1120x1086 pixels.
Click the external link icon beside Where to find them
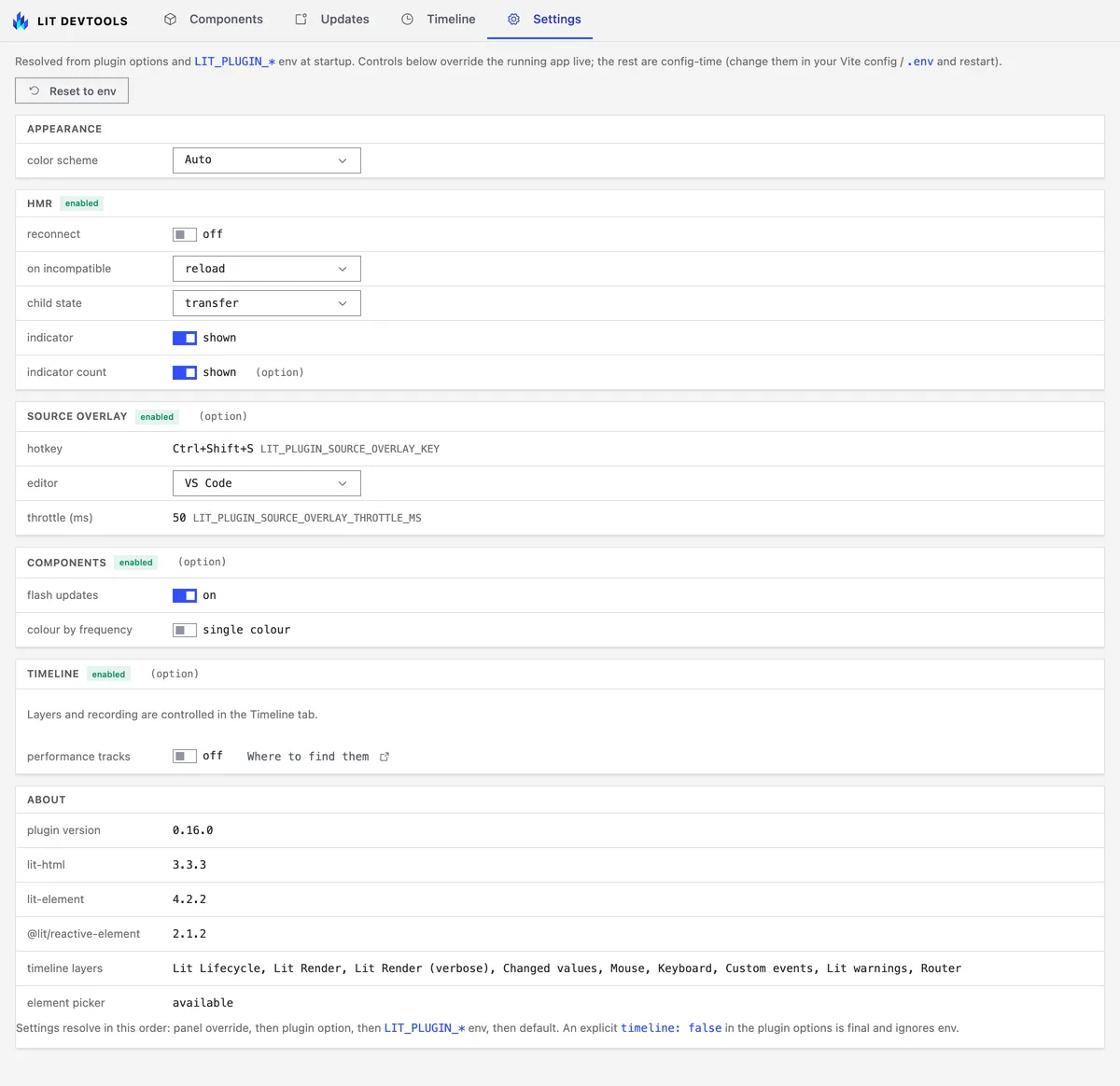(385, 757)
